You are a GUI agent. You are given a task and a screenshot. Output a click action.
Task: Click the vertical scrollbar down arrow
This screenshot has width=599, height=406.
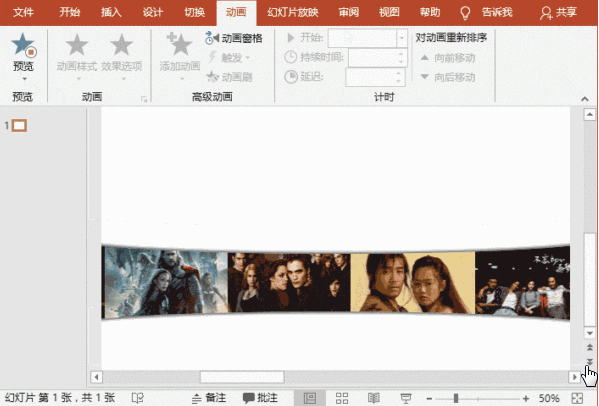590,333
